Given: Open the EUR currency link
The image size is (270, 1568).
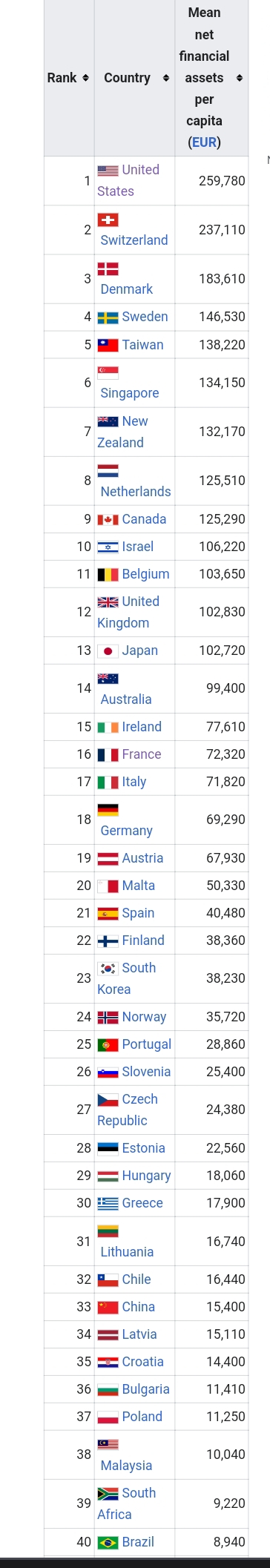Looking at the screenshot, I should [x=204, y=142].
